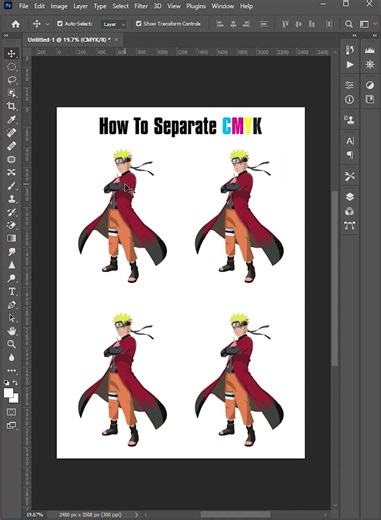Click the Home button in options bar

coord(16,24)
